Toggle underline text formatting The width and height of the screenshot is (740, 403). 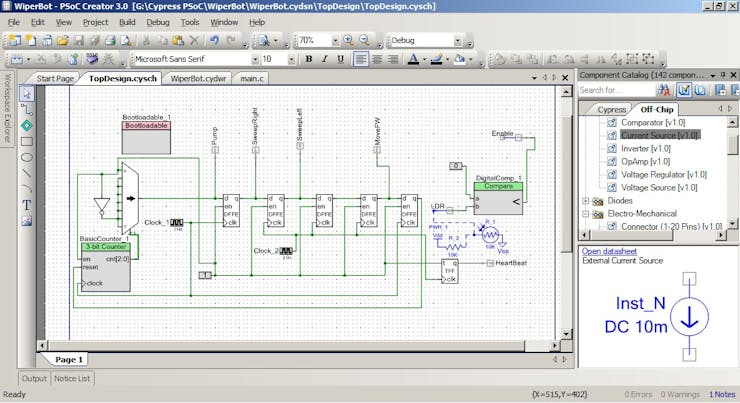pos(340,59)
